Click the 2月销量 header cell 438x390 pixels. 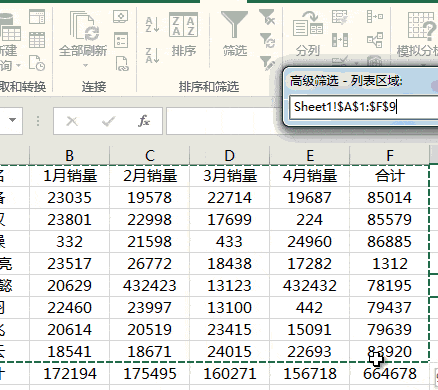149,176
